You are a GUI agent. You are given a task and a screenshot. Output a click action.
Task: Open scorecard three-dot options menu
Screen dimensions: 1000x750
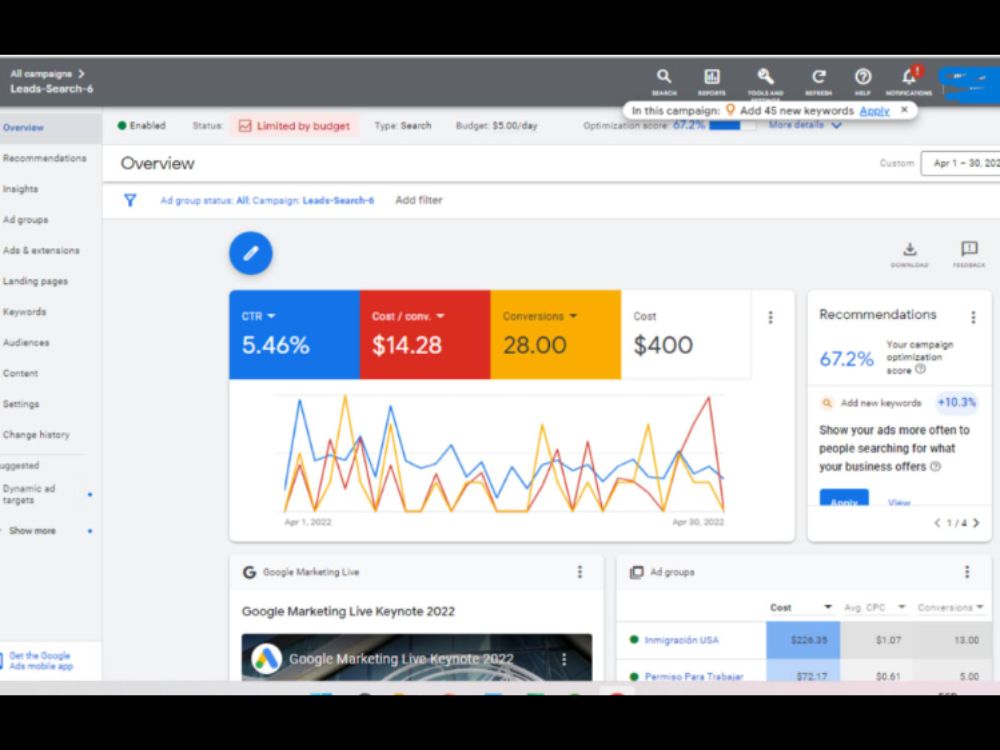pyautogui.click(x=770, y=318)
